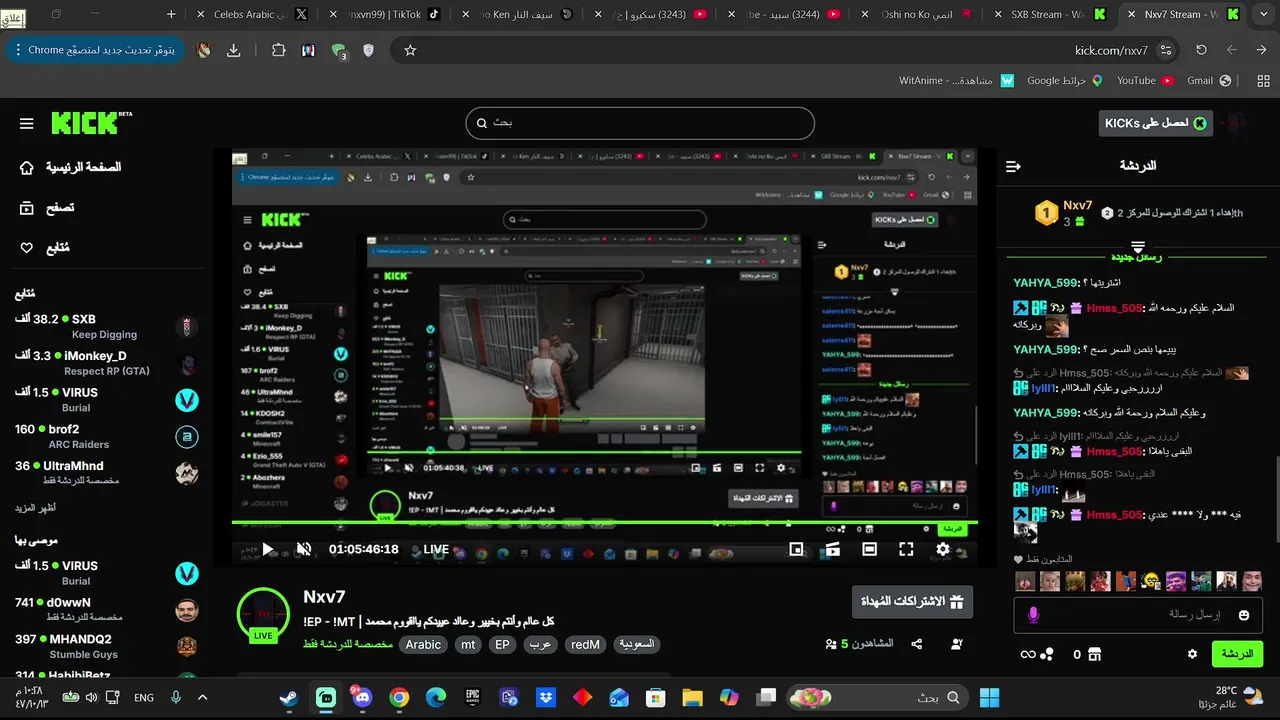Open Epic Games from the taskbar
The width and height of the screenshot is (1280, 720).
[x=472, y=698]
